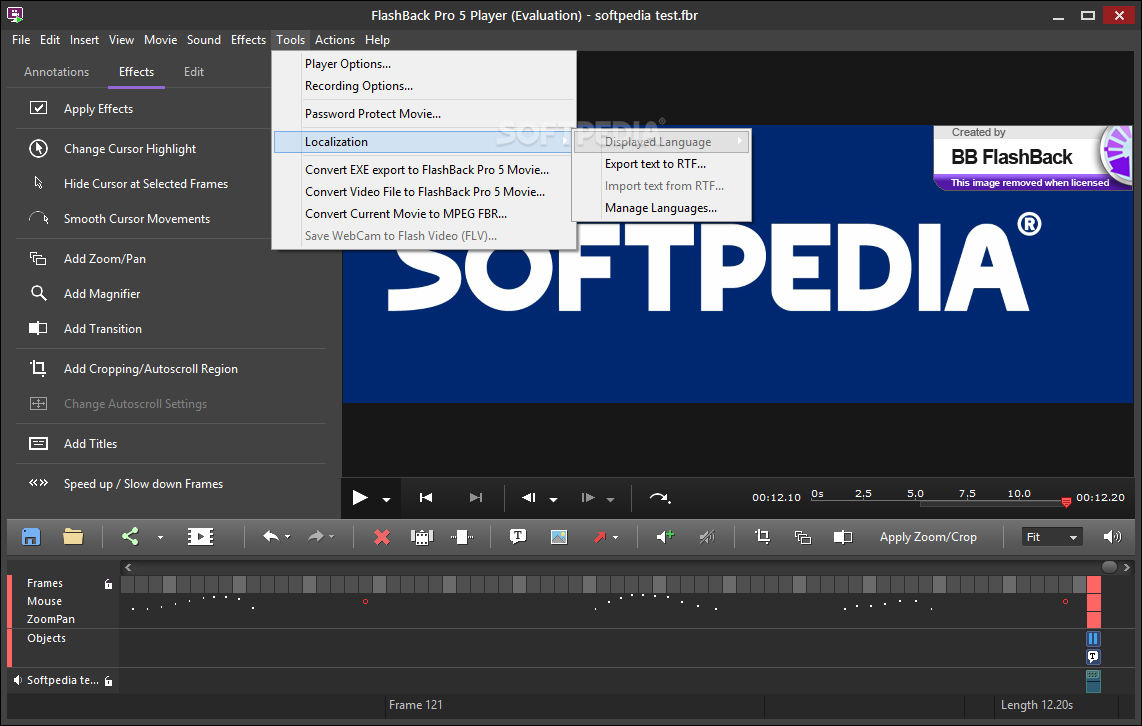Image resolution: width=1142 pixels, height=726 pixels.
Task: Toggle the lock on the Frames track
Action: click(108, 584)
